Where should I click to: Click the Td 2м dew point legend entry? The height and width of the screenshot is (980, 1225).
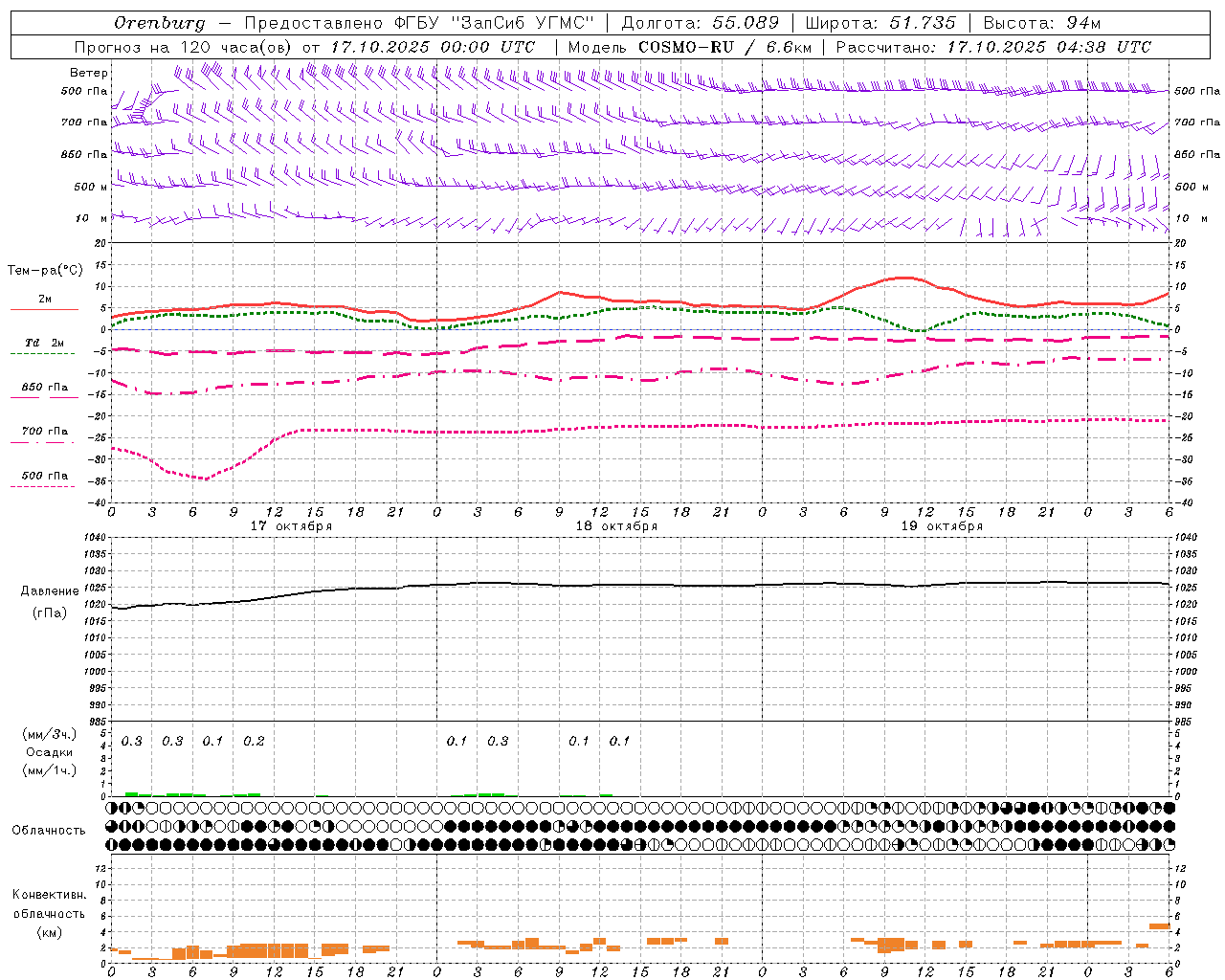[x=44, y=343]
